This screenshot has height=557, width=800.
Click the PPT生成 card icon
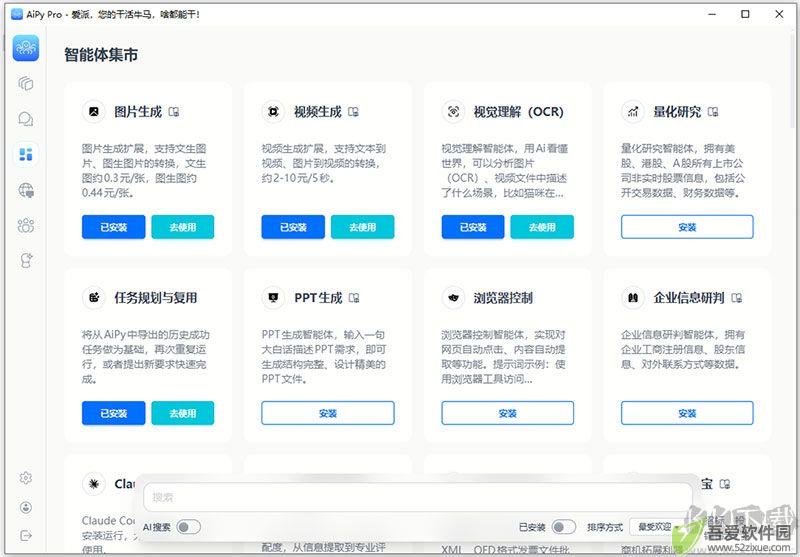point(273,297)
